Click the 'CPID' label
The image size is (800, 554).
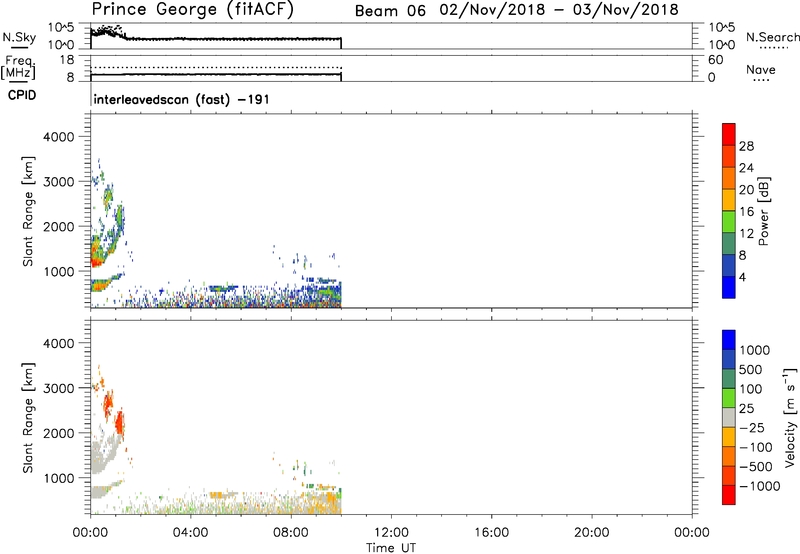click(22, 95)
